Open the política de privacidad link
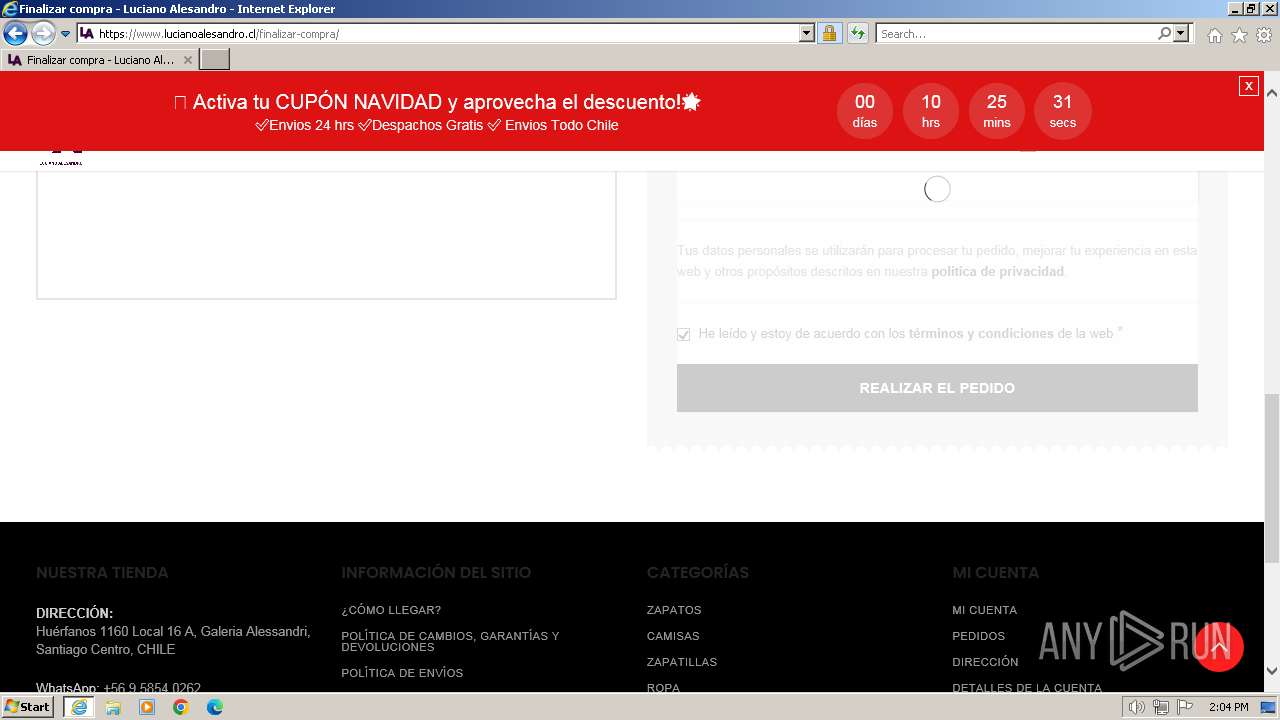 pyautogui.click(x=997, y=272)
